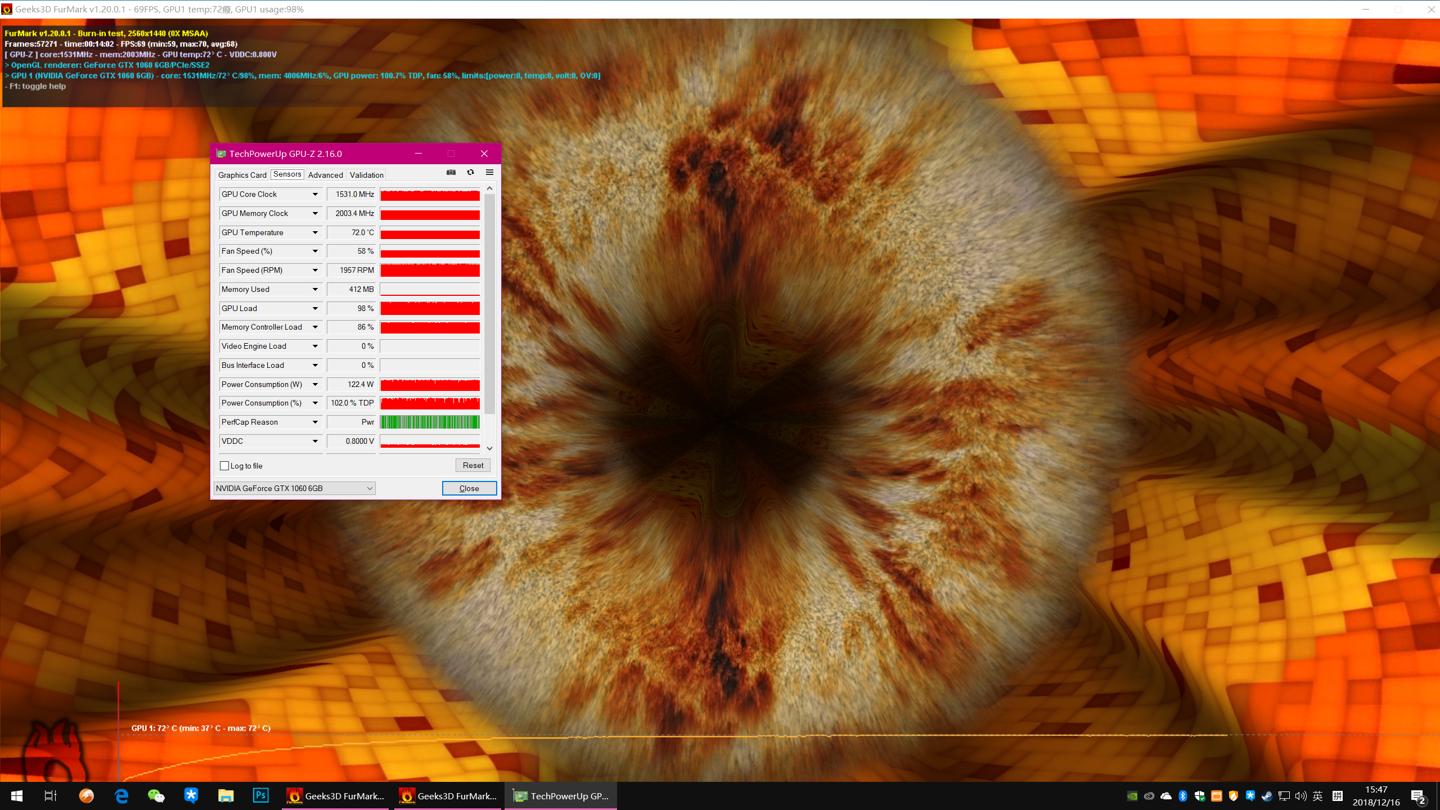1440x810 pixels.
Task: Open the NVIDIA GeForce GTX 1060 6GB selector
Action: pos(294,489)
